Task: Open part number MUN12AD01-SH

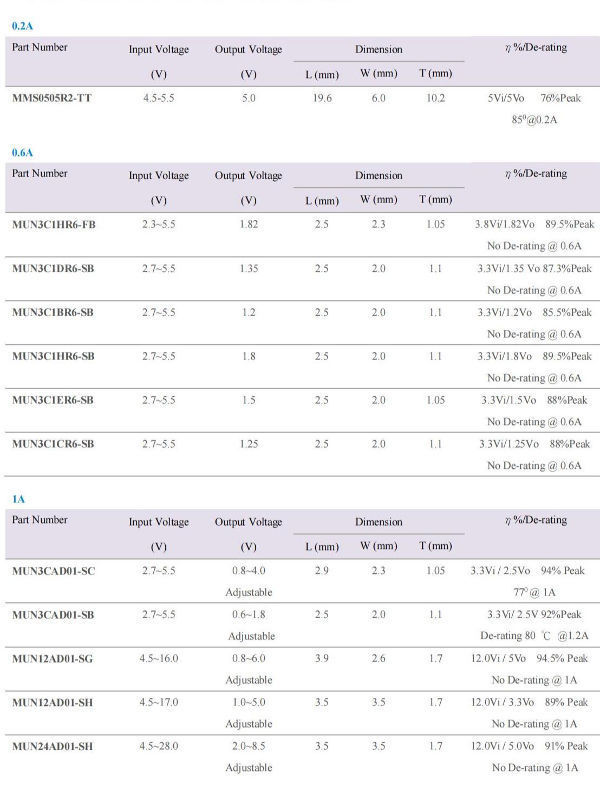Action: tap(54, 702)
